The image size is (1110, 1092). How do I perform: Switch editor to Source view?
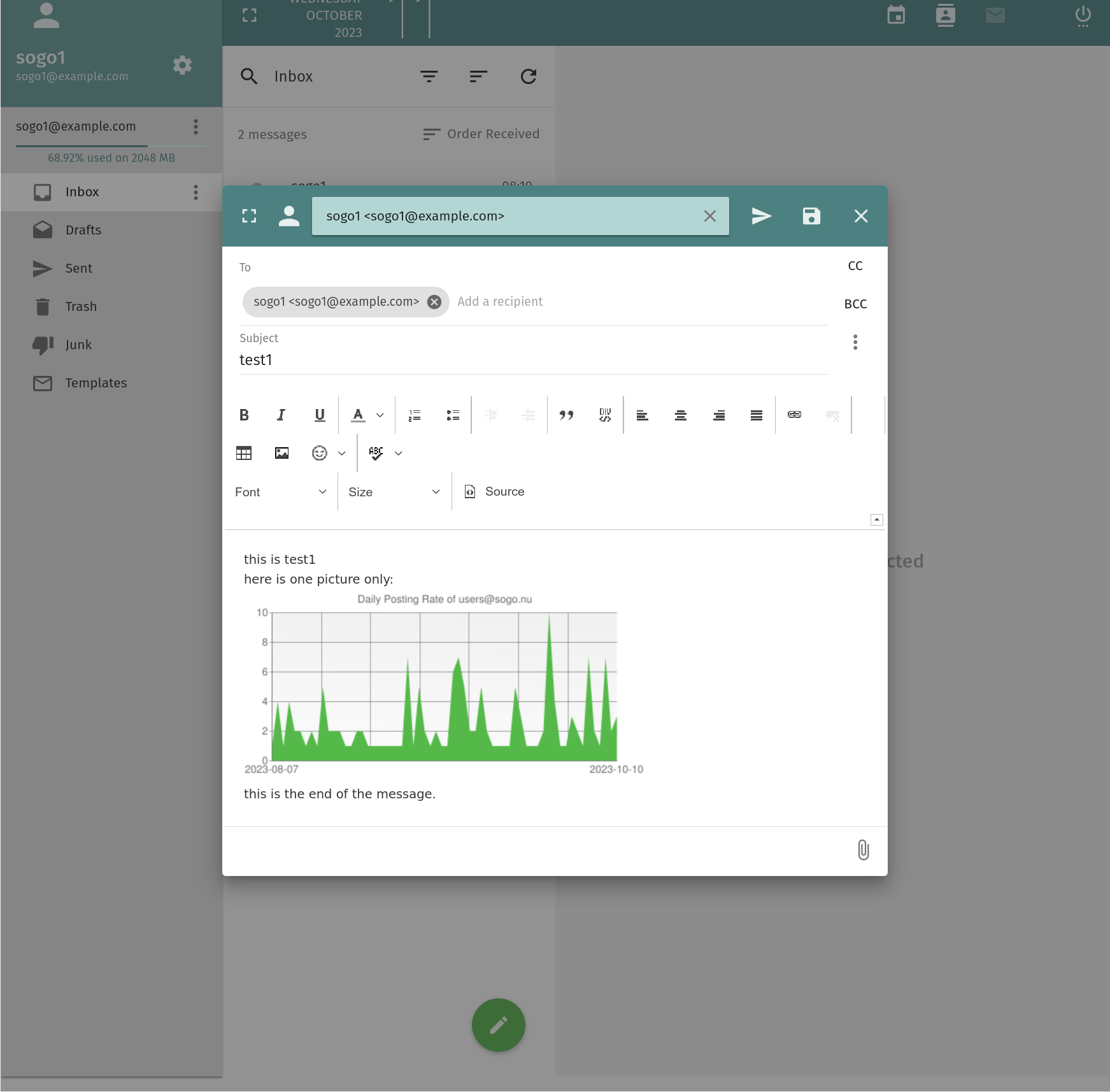point(495,492)
